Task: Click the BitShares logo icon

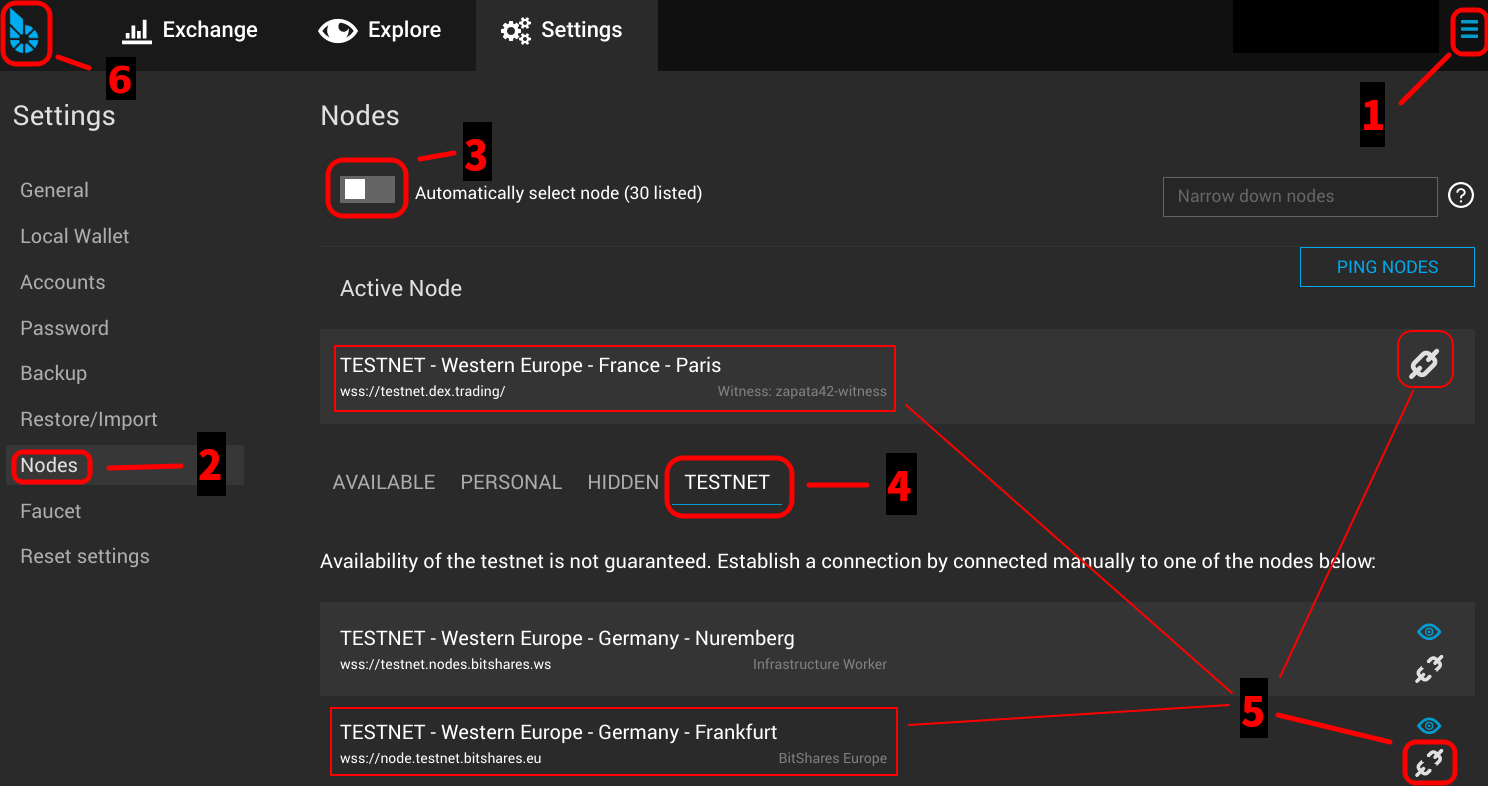Action: [24, 34]
